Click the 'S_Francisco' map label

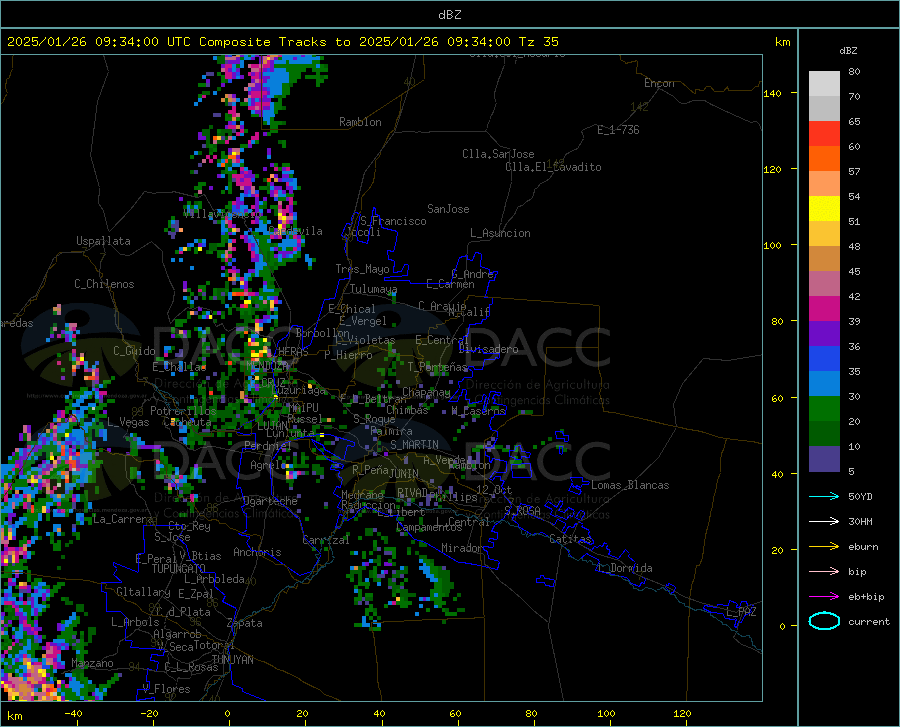tap(393, 221)
